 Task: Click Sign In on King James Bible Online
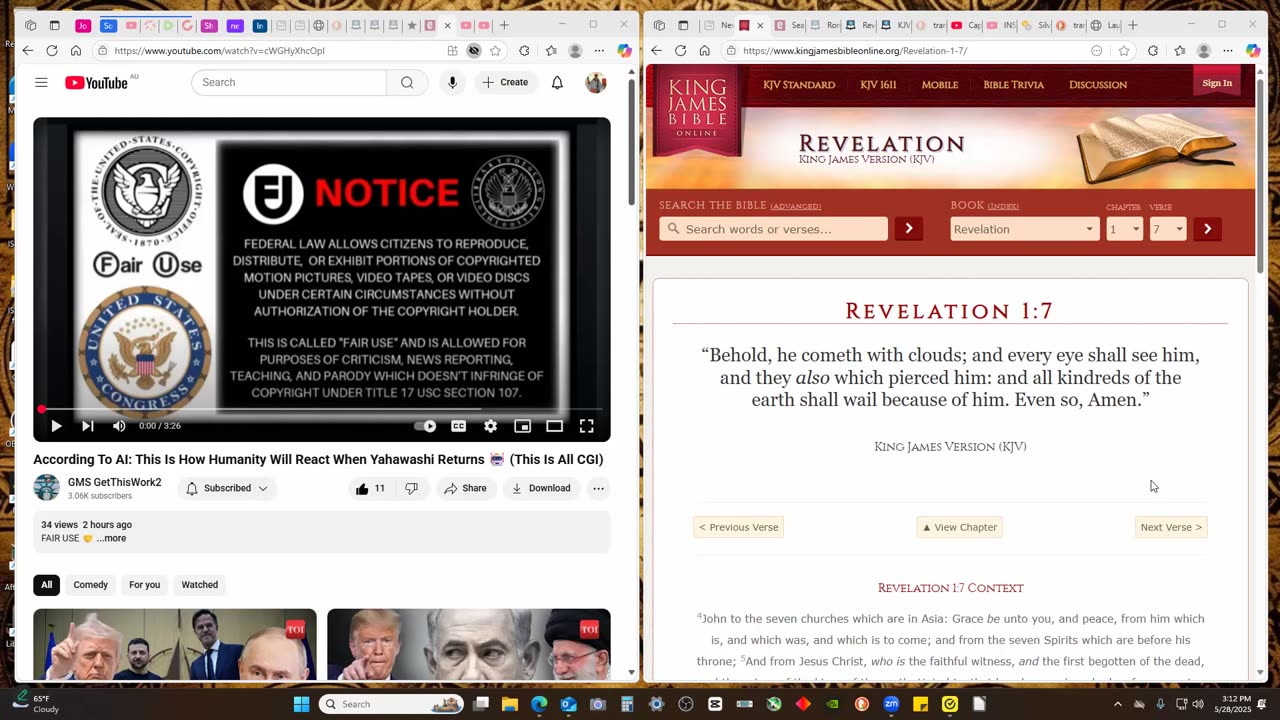point(1217,83)
